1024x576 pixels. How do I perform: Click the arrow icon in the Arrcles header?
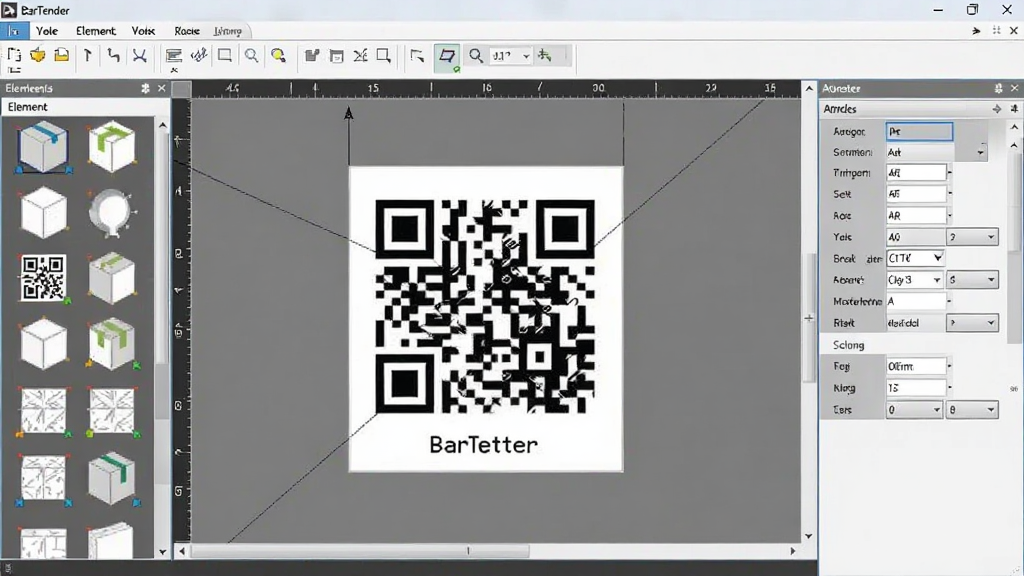[997, 109]
